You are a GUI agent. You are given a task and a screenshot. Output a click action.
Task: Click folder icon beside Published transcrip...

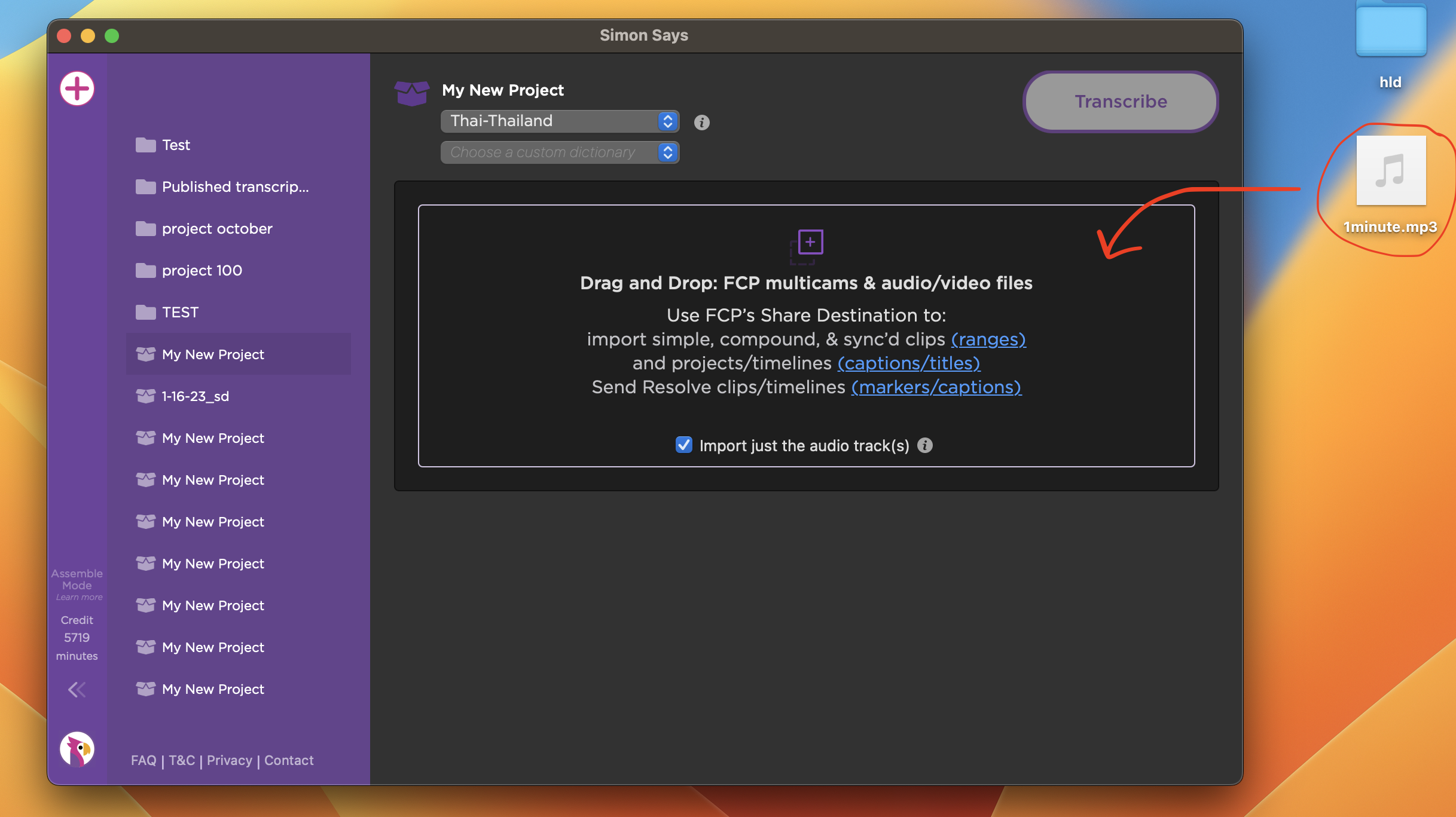click(x=145, y=186)
